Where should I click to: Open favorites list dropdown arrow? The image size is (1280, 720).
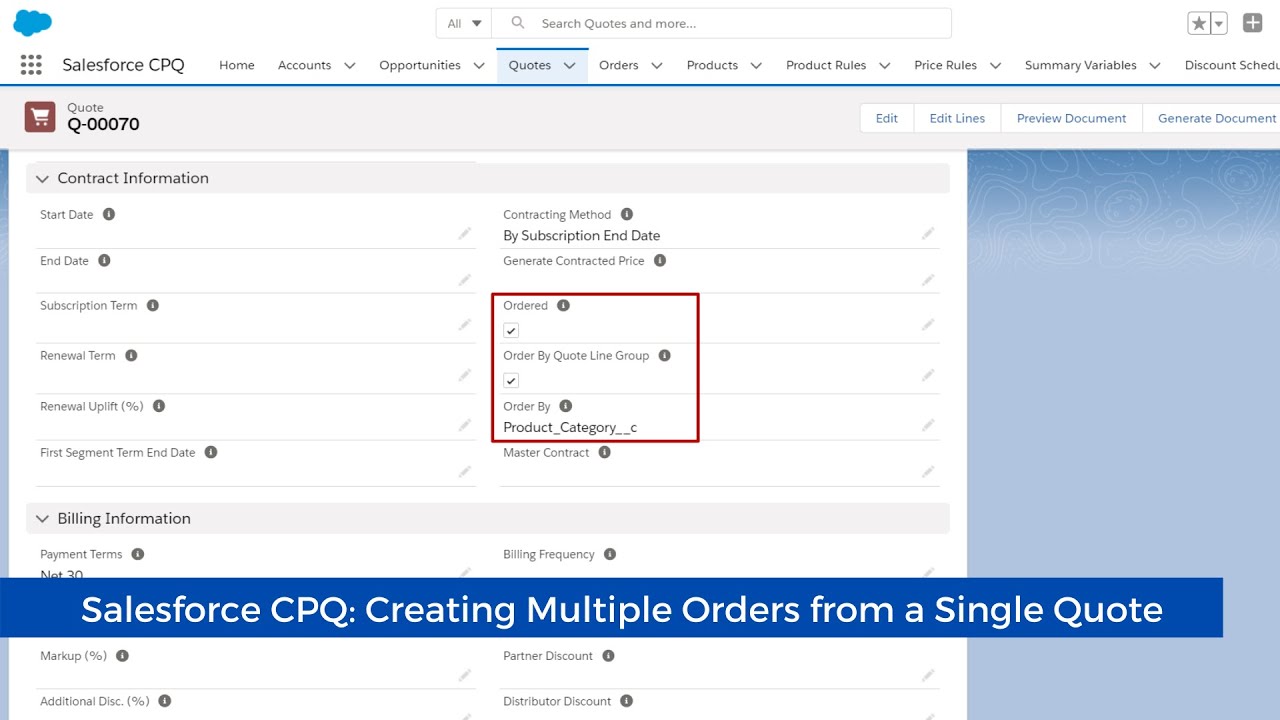tap(1219, 23)
